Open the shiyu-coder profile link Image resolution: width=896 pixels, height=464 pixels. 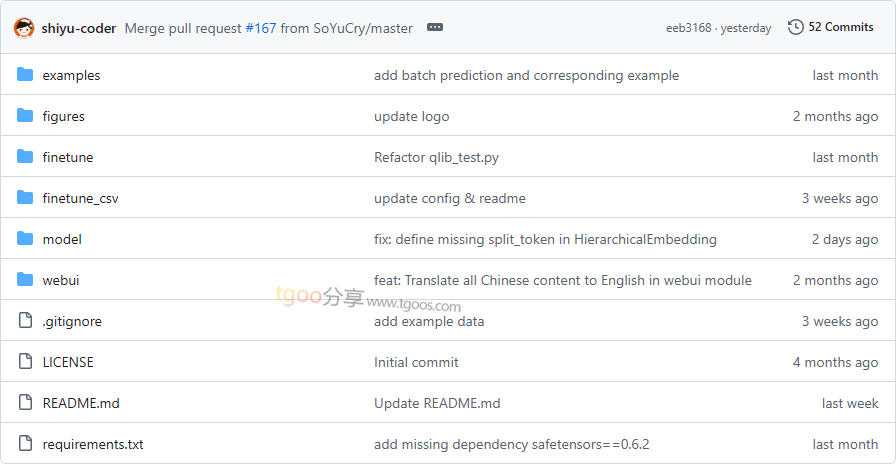pos(79,28)
